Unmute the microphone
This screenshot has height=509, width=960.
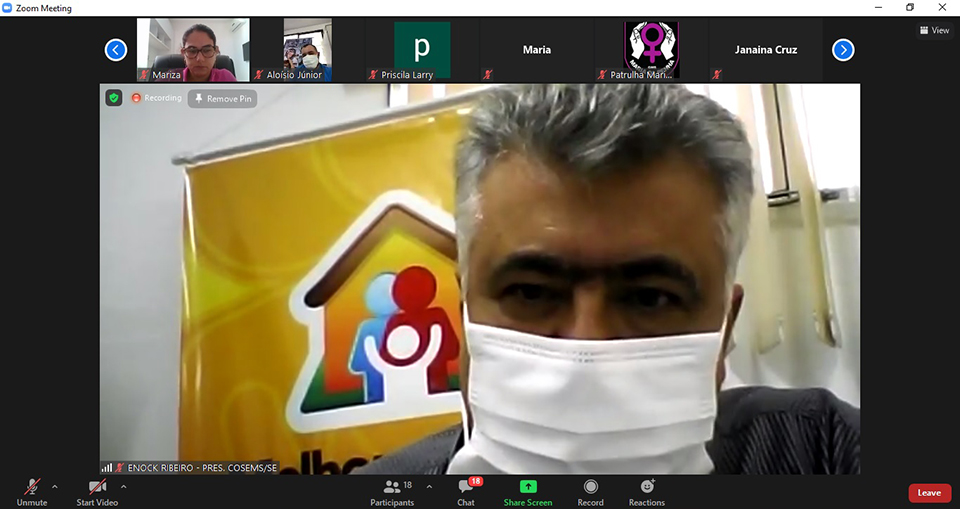[x=32, y=490]
